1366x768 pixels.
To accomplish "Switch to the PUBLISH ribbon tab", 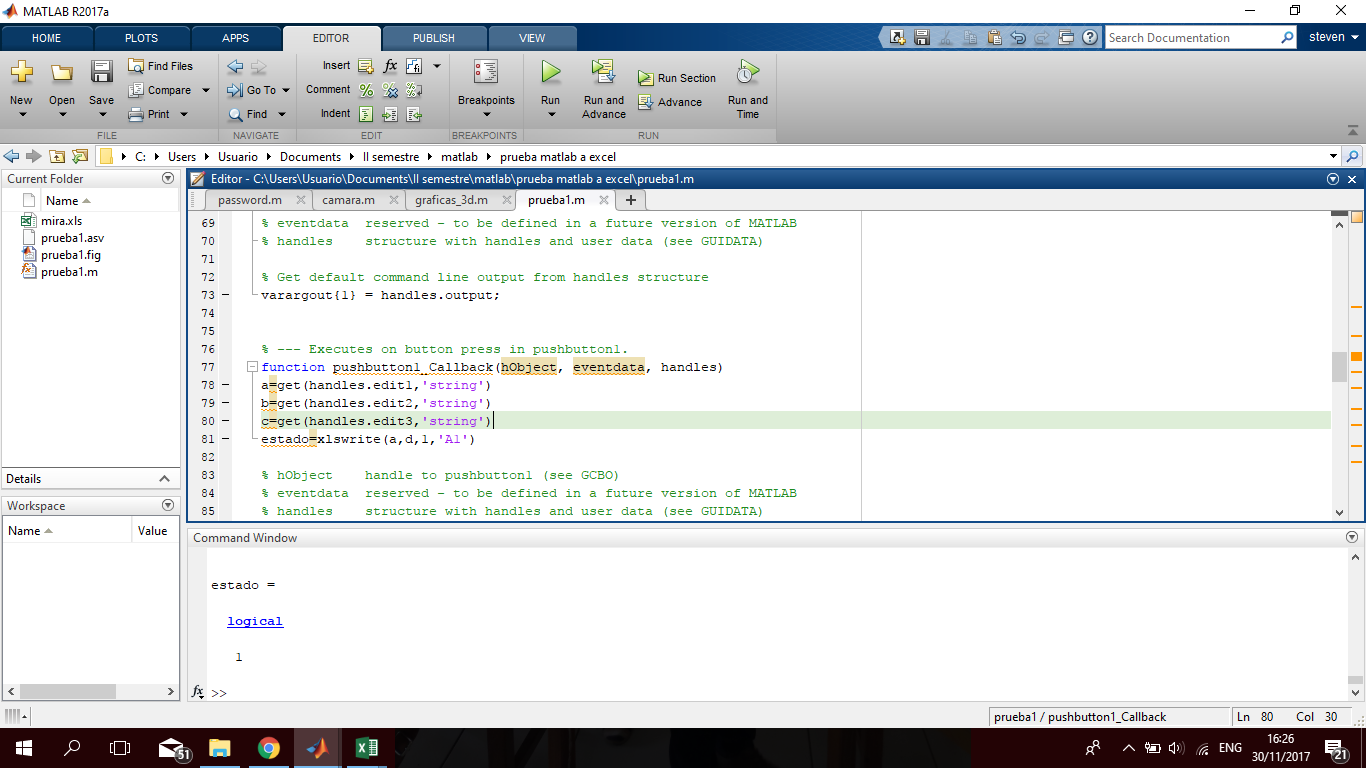I will [x=433, y=38].
